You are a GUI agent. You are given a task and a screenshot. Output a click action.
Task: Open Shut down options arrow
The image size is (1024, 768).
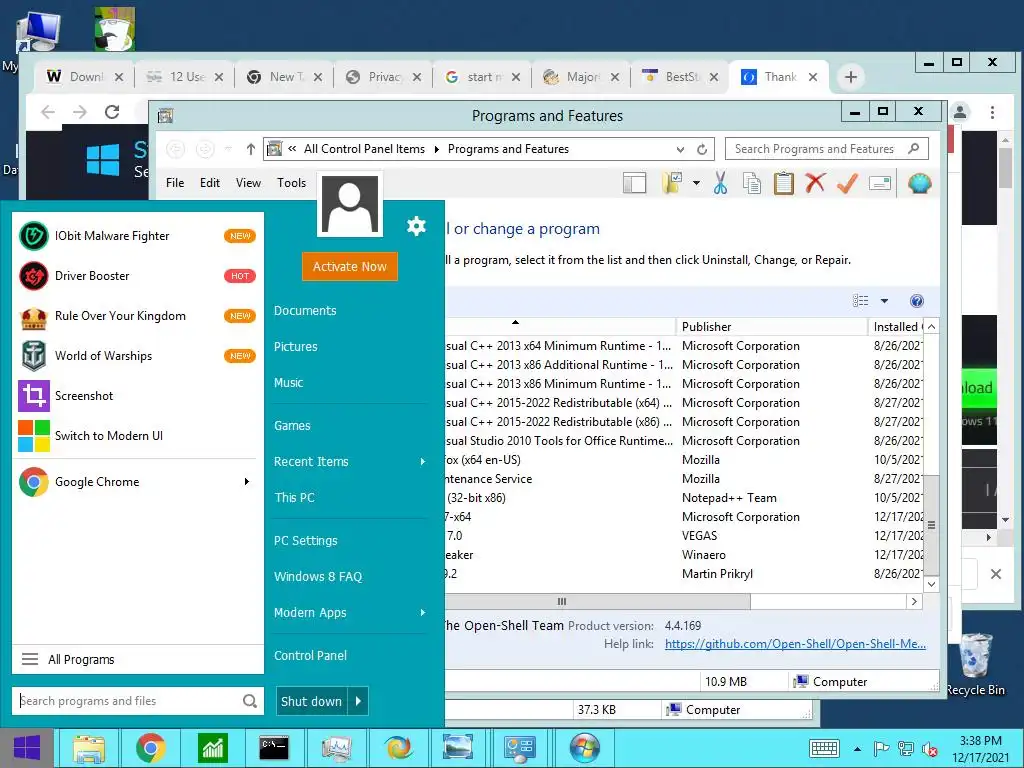[x=359, y=701]
